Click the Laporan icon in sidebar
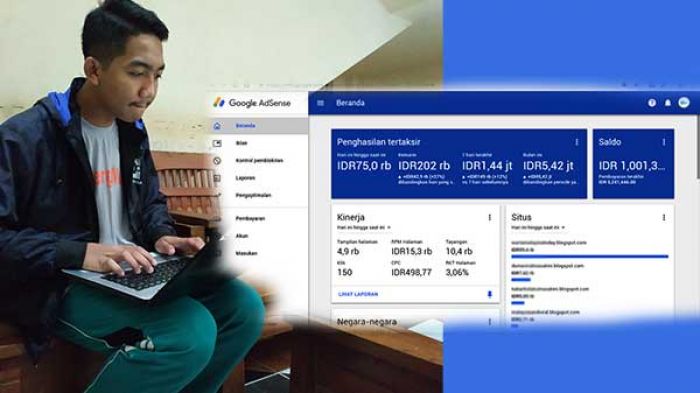 tap(217, 178)
